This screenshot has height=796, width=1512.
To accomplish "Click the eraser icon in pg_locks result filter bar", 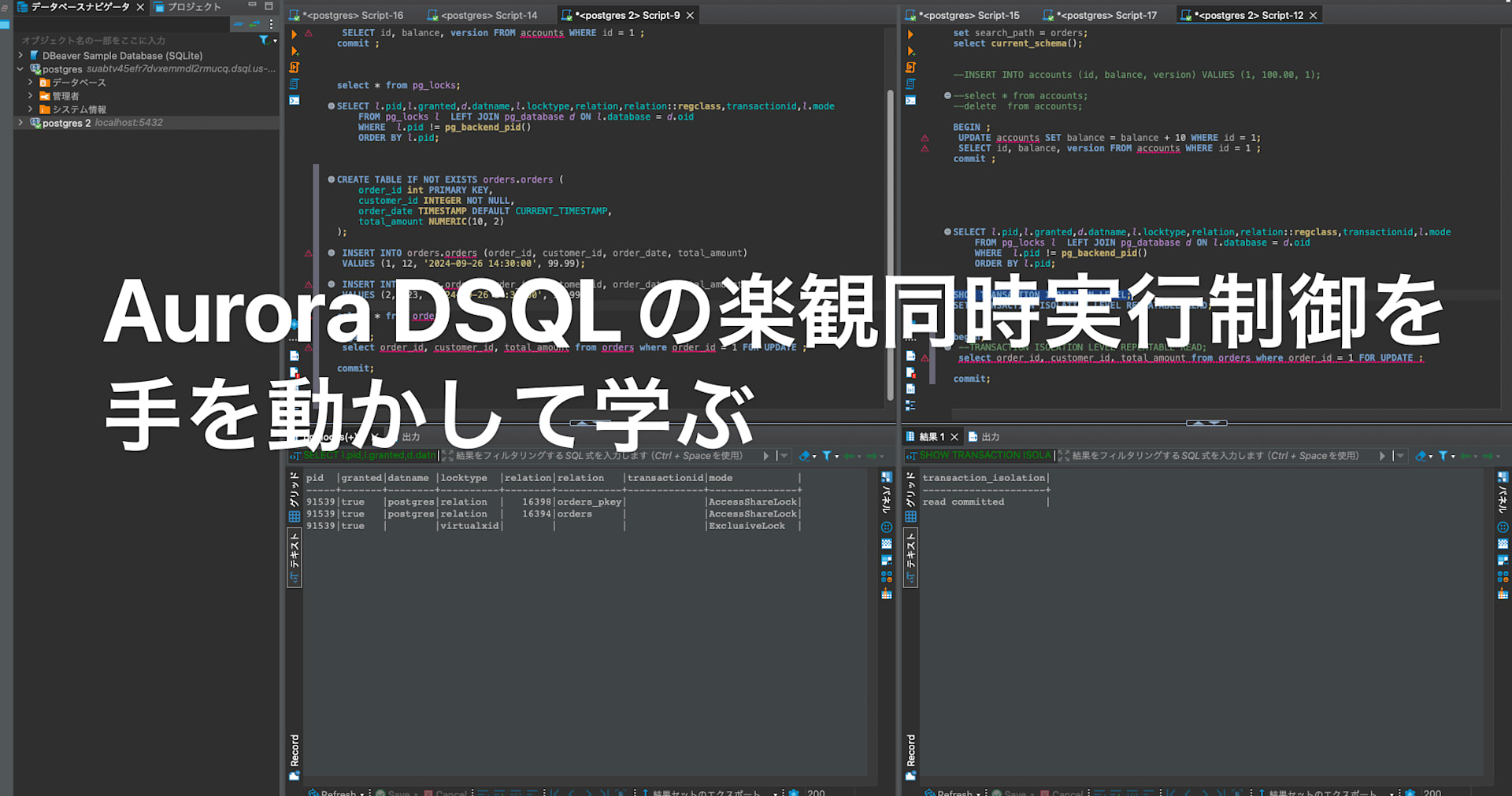I will [x=804, y=456].
